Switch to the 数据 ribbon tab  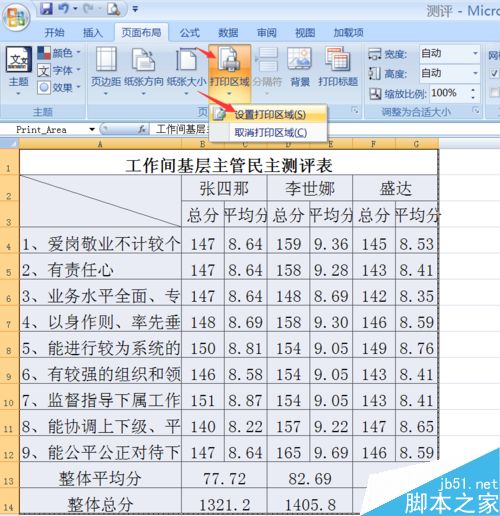pyautogui.click(x=228, y=33)
